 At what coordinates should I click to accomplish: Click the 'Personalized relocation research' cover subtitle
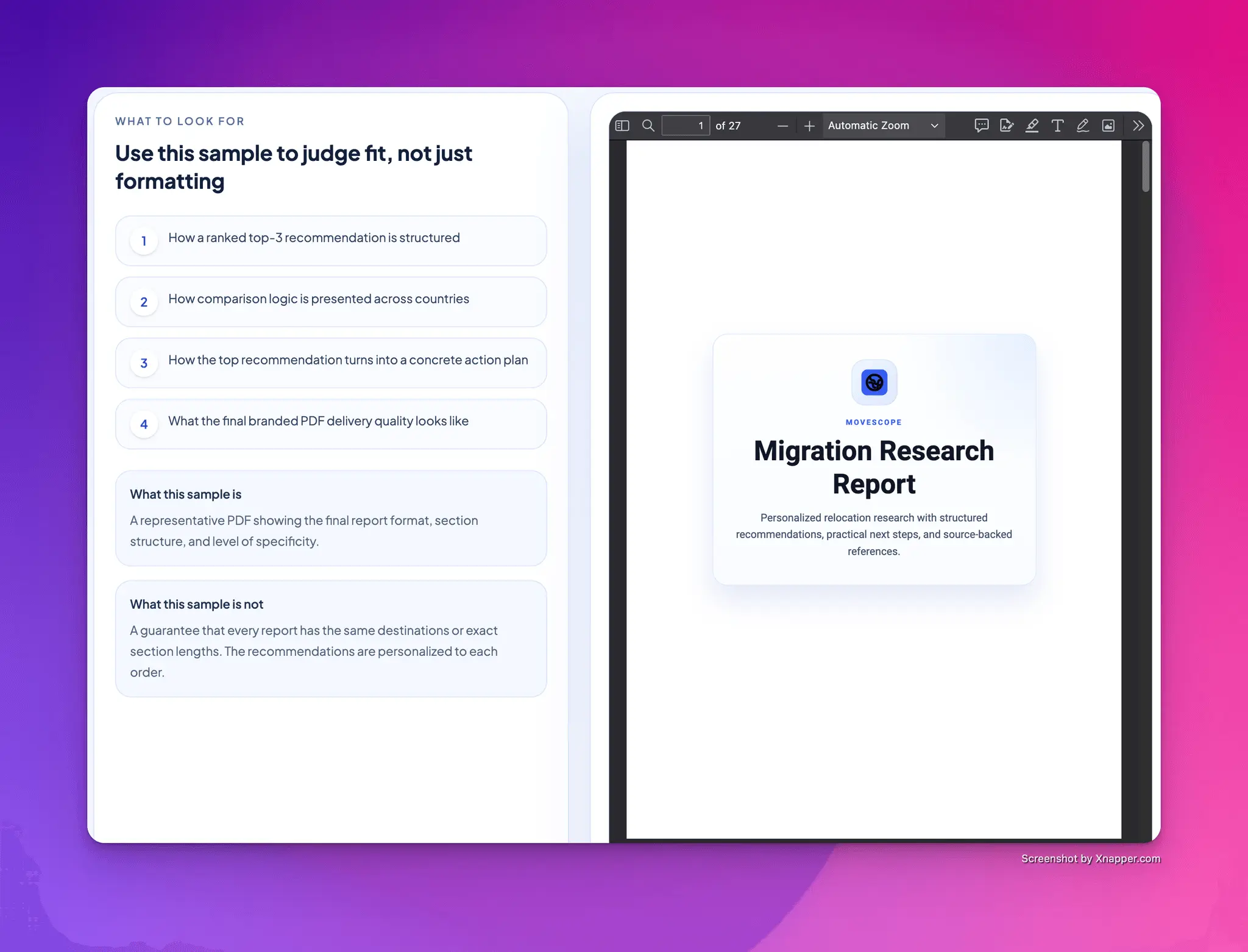[x=874, y=535]
